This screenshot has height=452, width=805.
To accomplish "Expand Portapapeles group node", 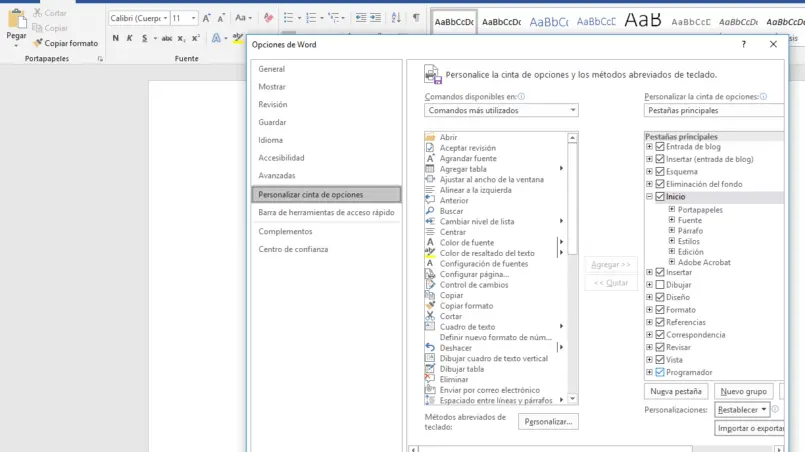I will point(672,210).
